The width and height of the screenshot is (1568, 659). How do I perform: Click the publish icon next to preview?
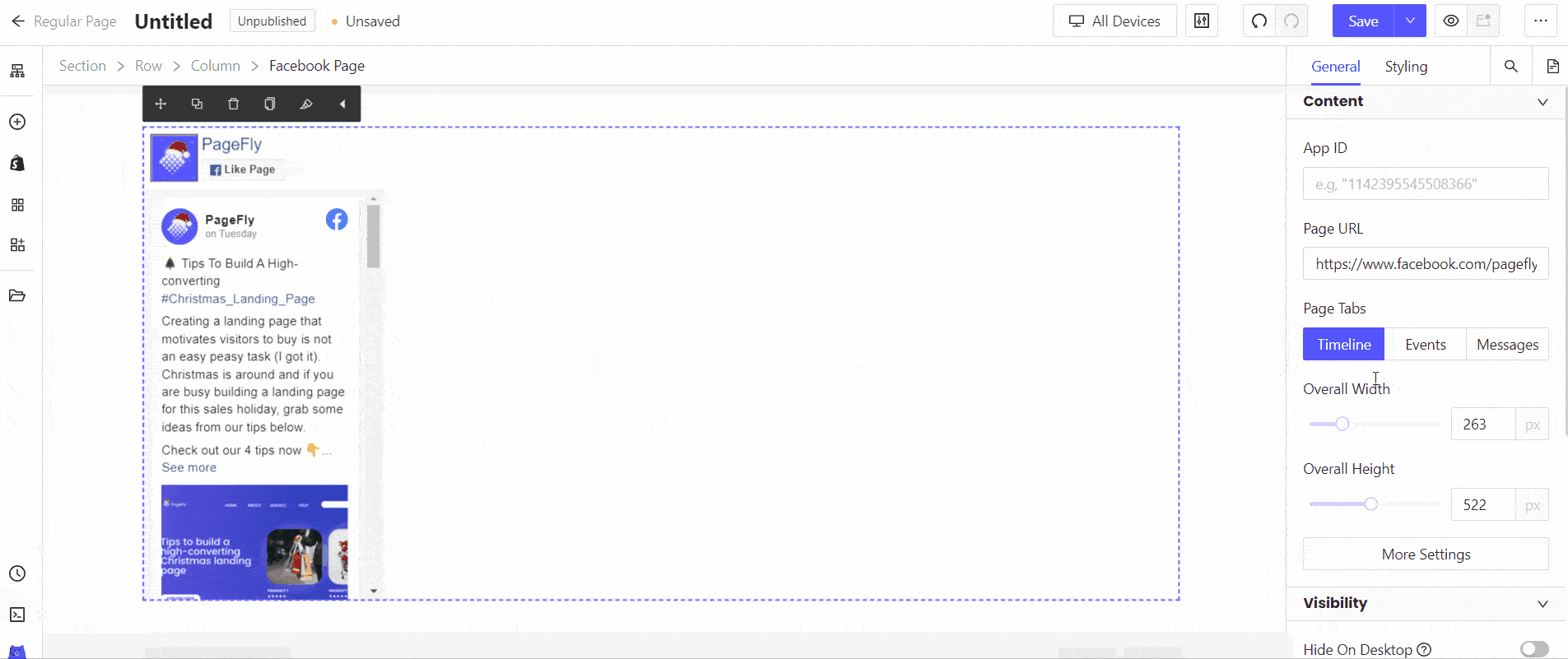point(1483,21)
